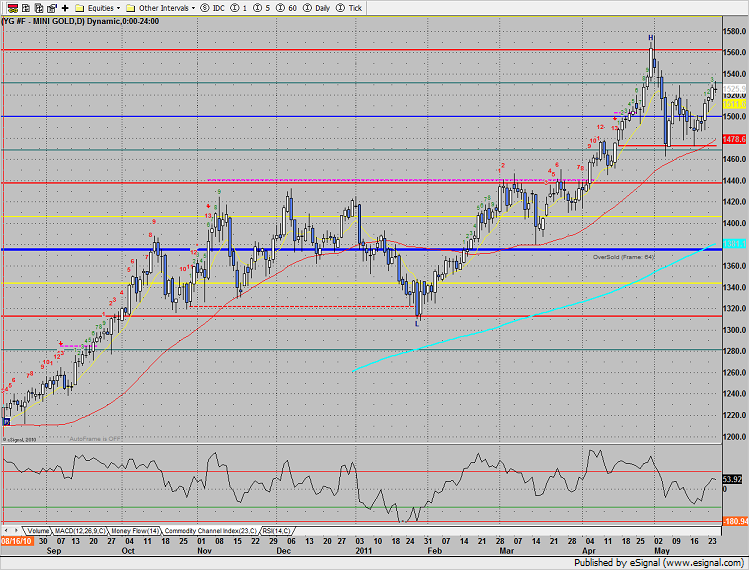Click the 1580.0 price axis label

(735, 32)
